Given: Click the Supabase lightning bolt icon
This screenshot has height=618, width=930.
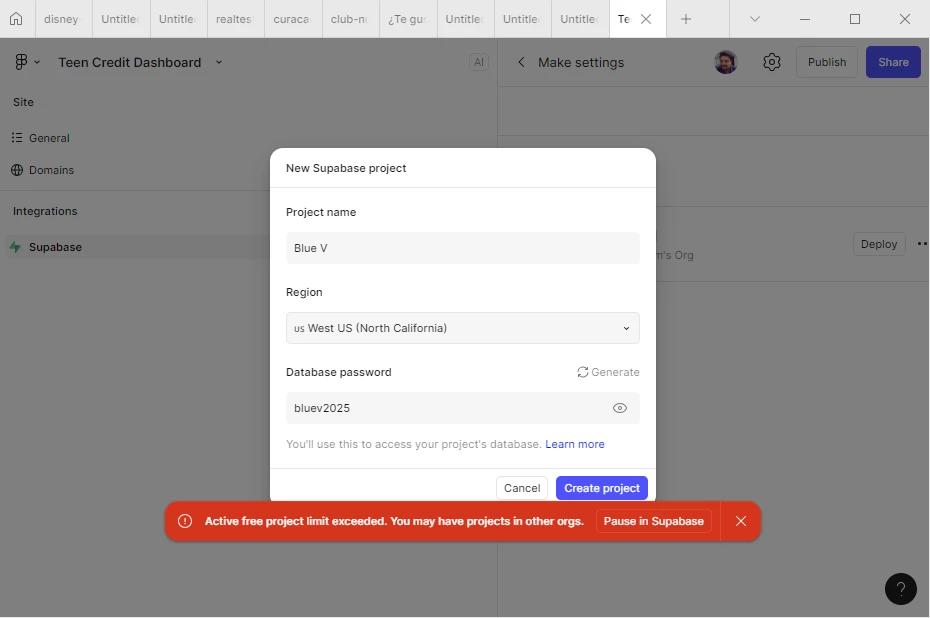Looking at the screenshot, I should 16,247.
